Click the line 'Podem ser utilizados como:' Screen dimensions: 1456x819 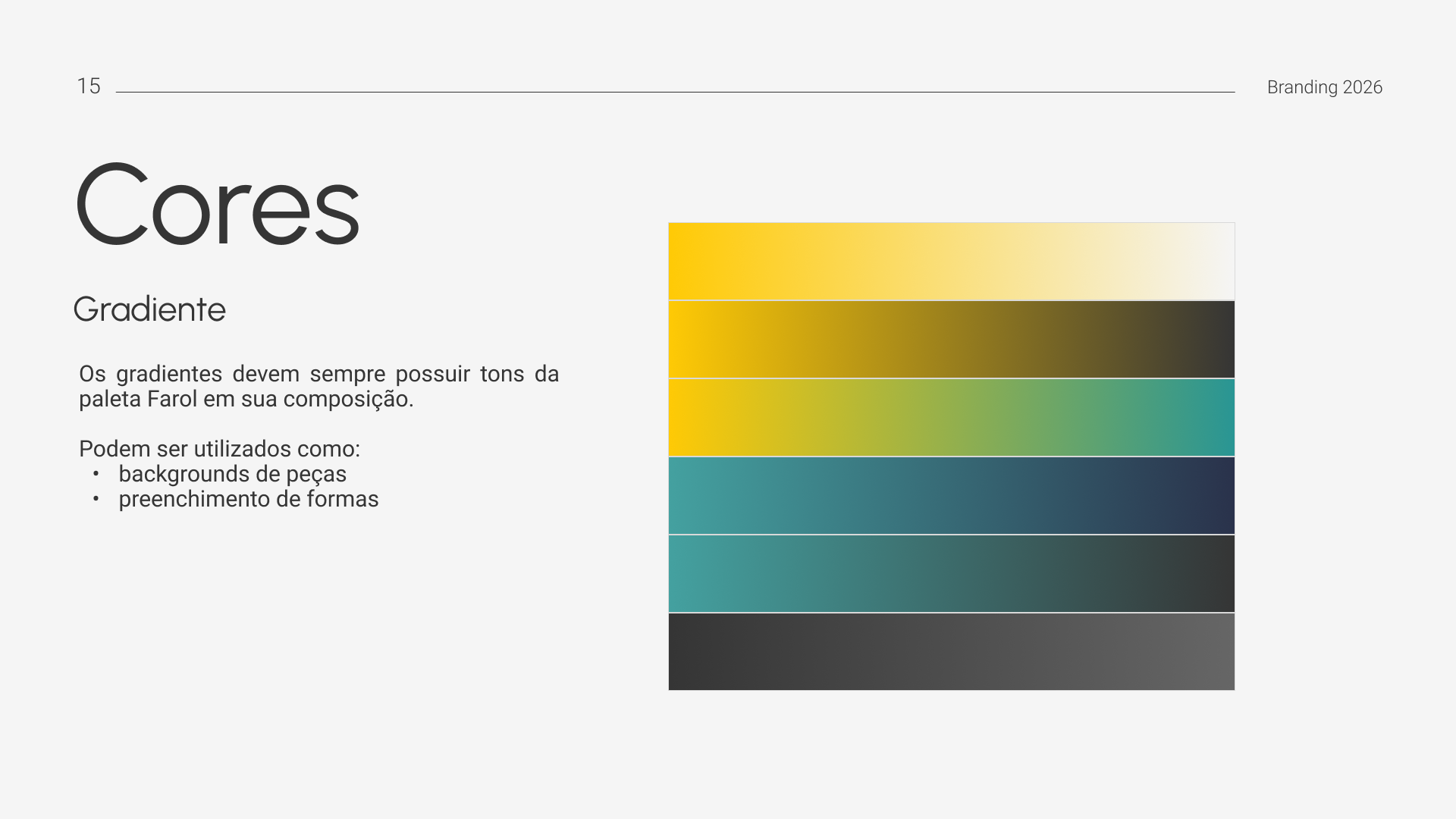pos(220,449)
